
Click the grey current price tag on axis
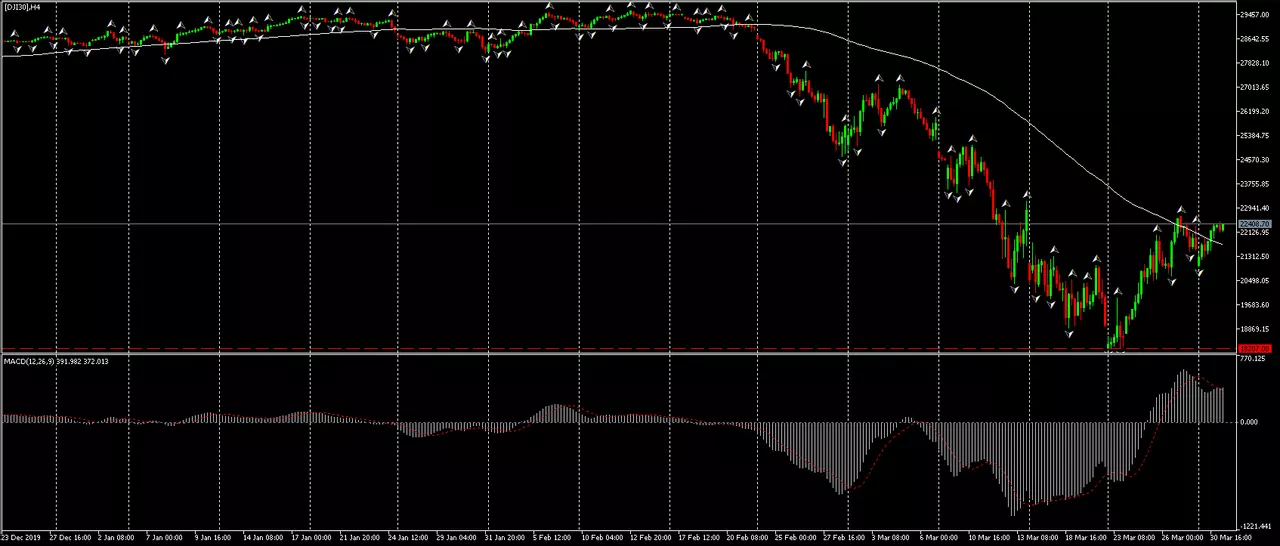1254,224
